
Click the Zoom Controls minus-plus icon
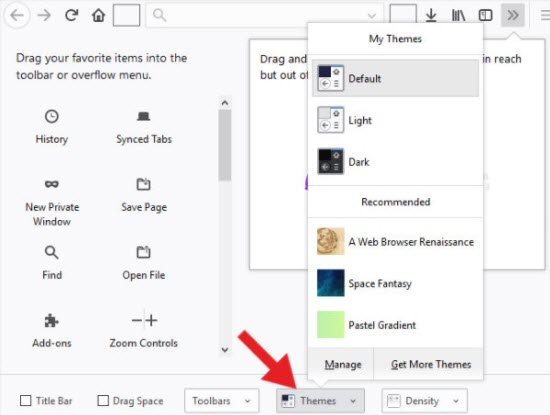click(144, 320)
